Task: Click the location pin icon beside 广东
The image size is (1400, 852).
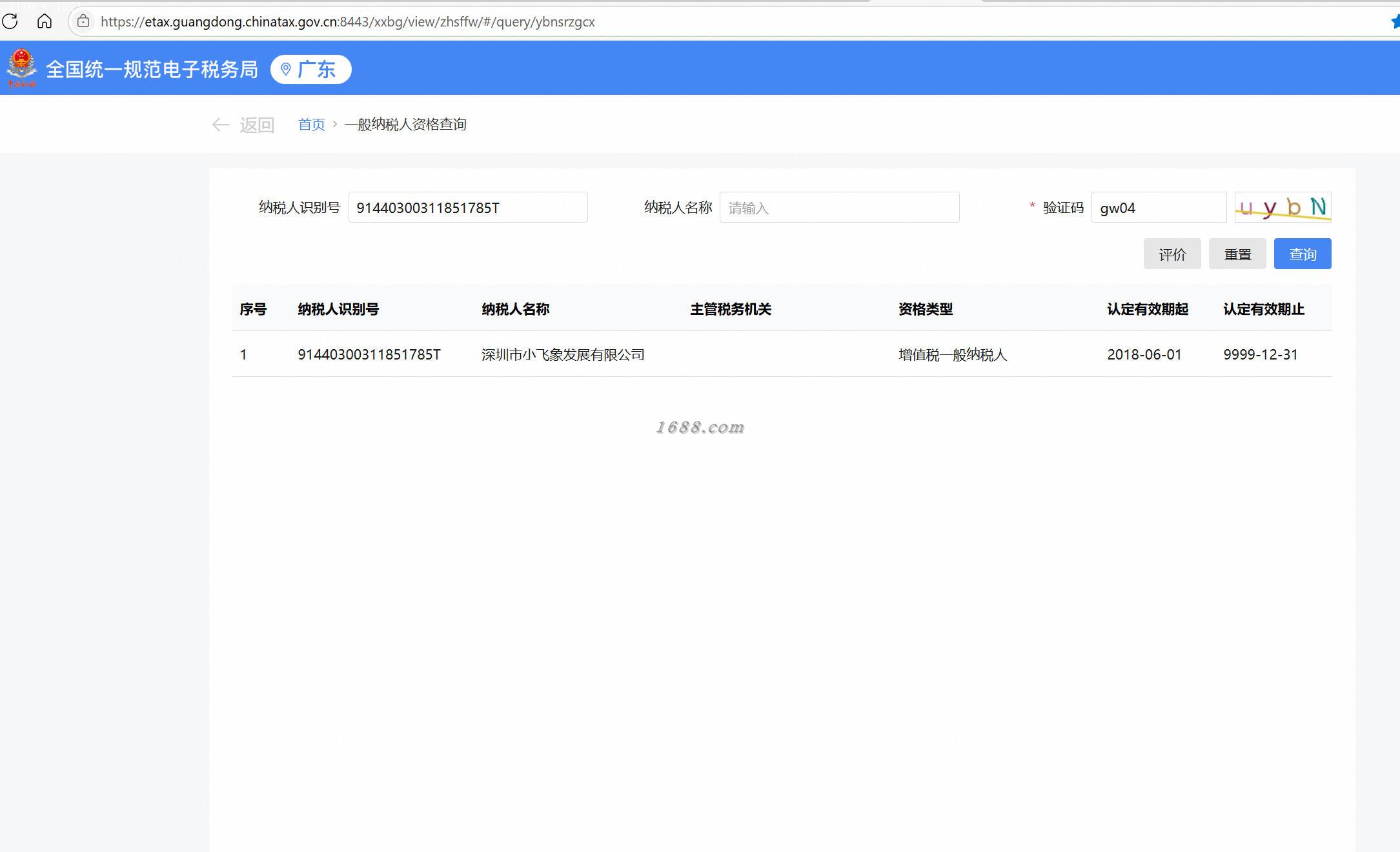Action: click(x=286, y=69)
